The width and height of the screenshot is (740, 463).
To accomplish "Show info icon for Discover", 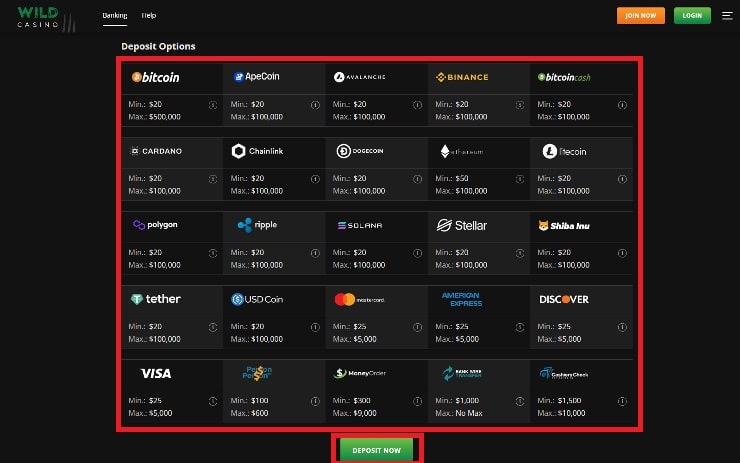I will pos(622,327).
